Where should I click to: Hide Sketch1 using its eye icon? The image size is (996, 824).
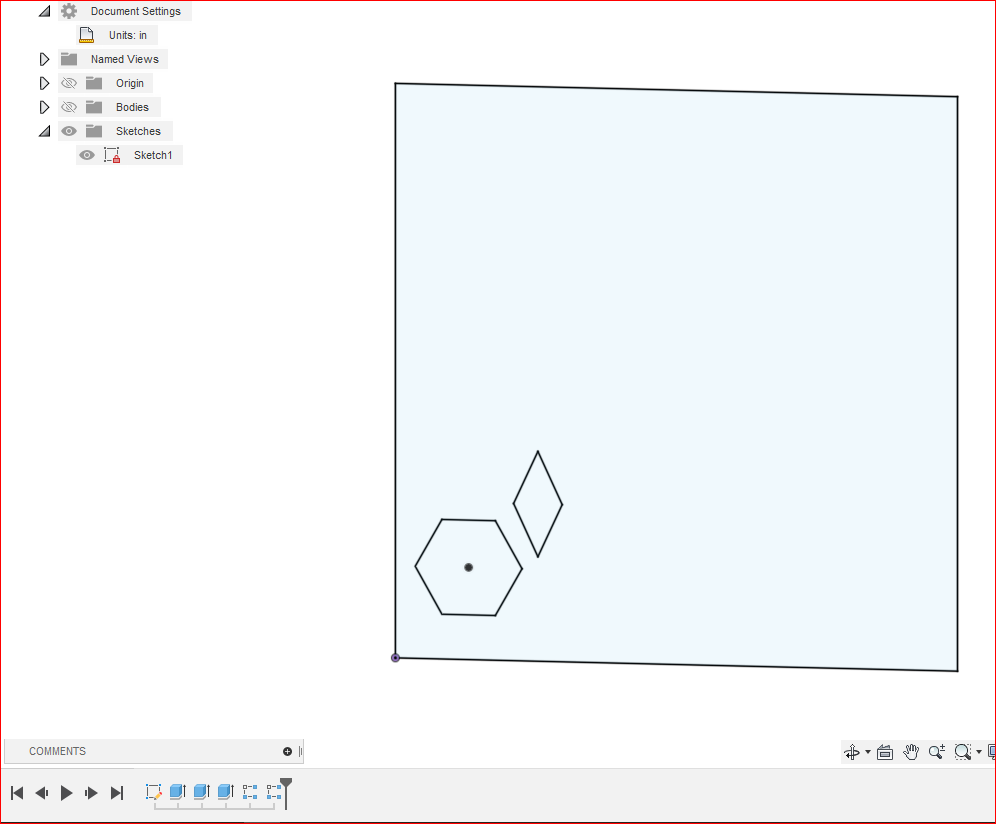86,154
